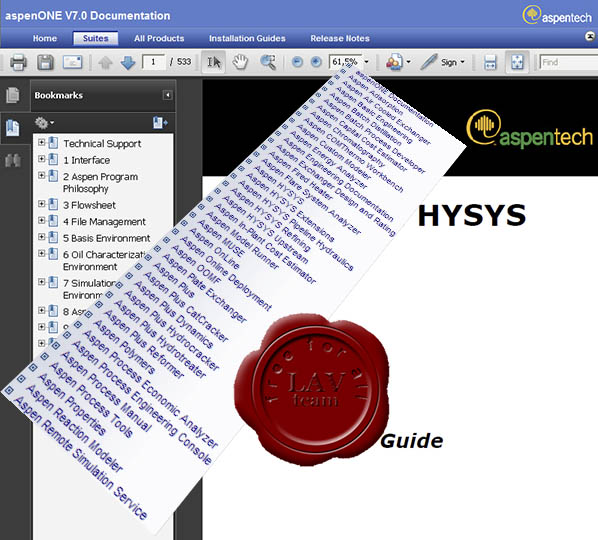Screen dimensions: 598x540
Task: Click the small round icon below the aspentech header logo
Action: click(590, 37)
